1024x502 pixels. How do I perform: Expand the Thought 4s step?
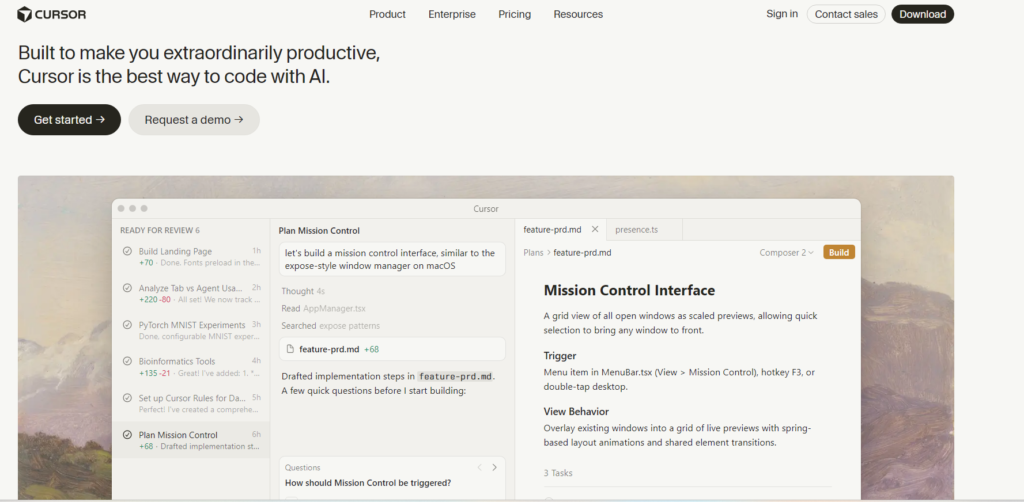coord(302,291)
